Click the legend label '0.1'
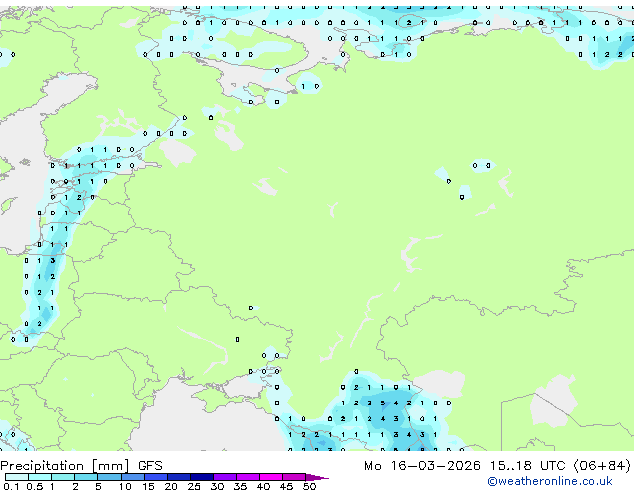This screenshot has width=634, height=490. coord(11,486)
